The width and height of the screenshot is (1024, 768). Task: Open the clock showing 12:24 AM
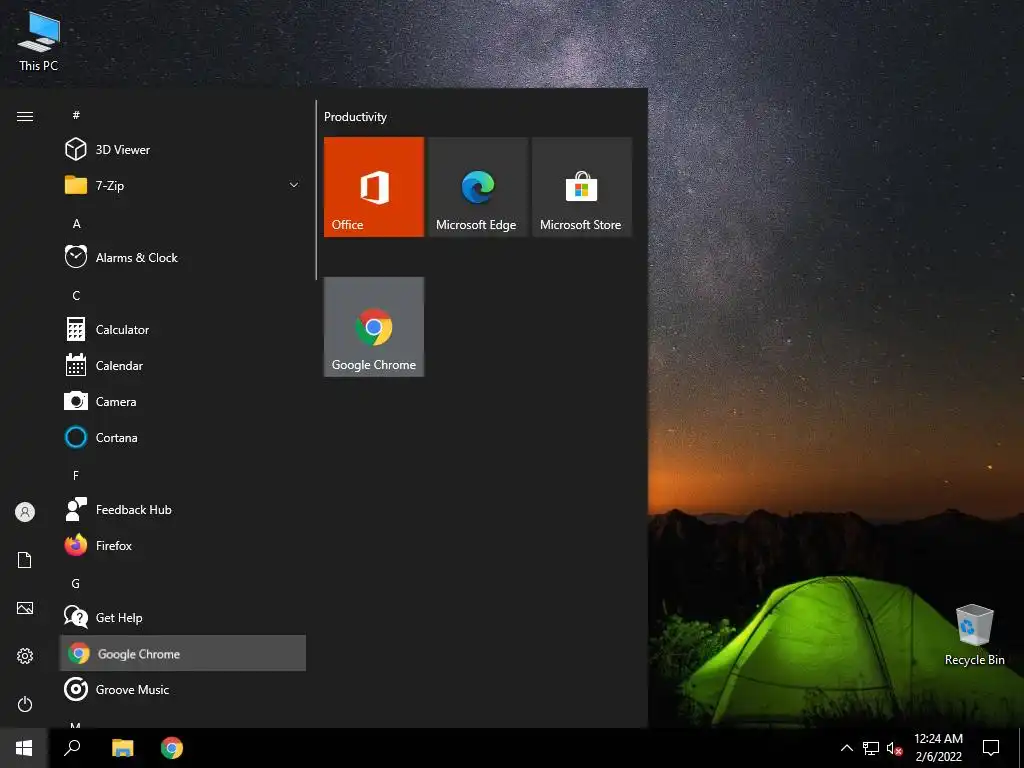click(x=938, y=748)
